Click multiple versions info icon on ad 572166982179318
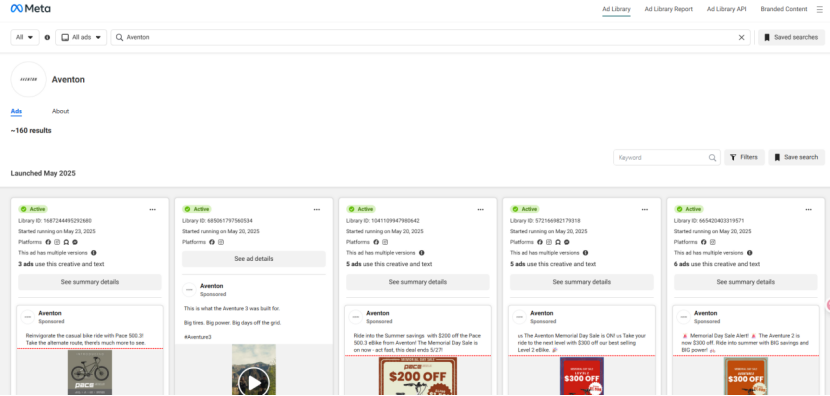The image size is (830, 396). 585,253
